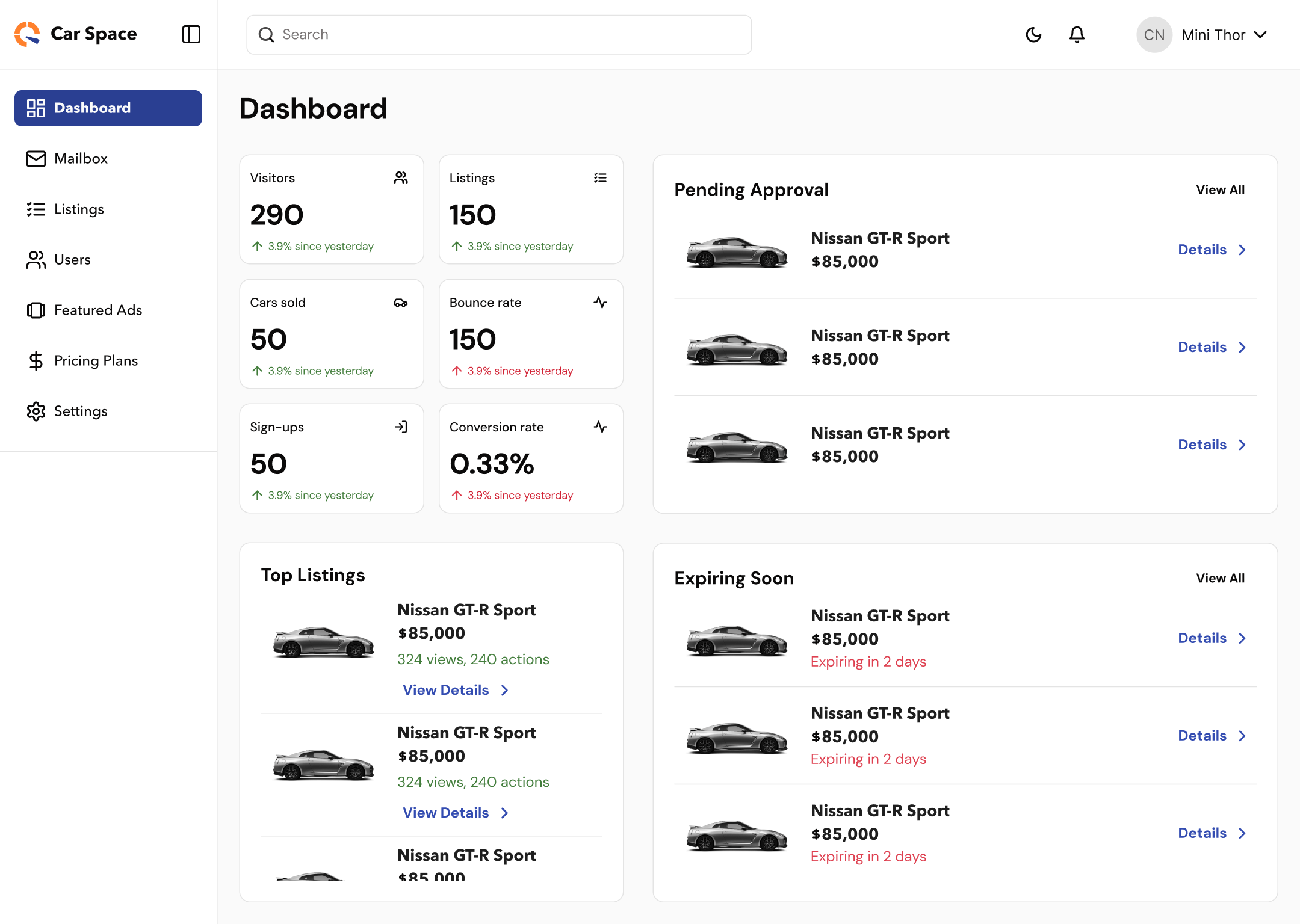
Task: Open Details for second Pending Approval car
Action: (x=1202, y=348)
